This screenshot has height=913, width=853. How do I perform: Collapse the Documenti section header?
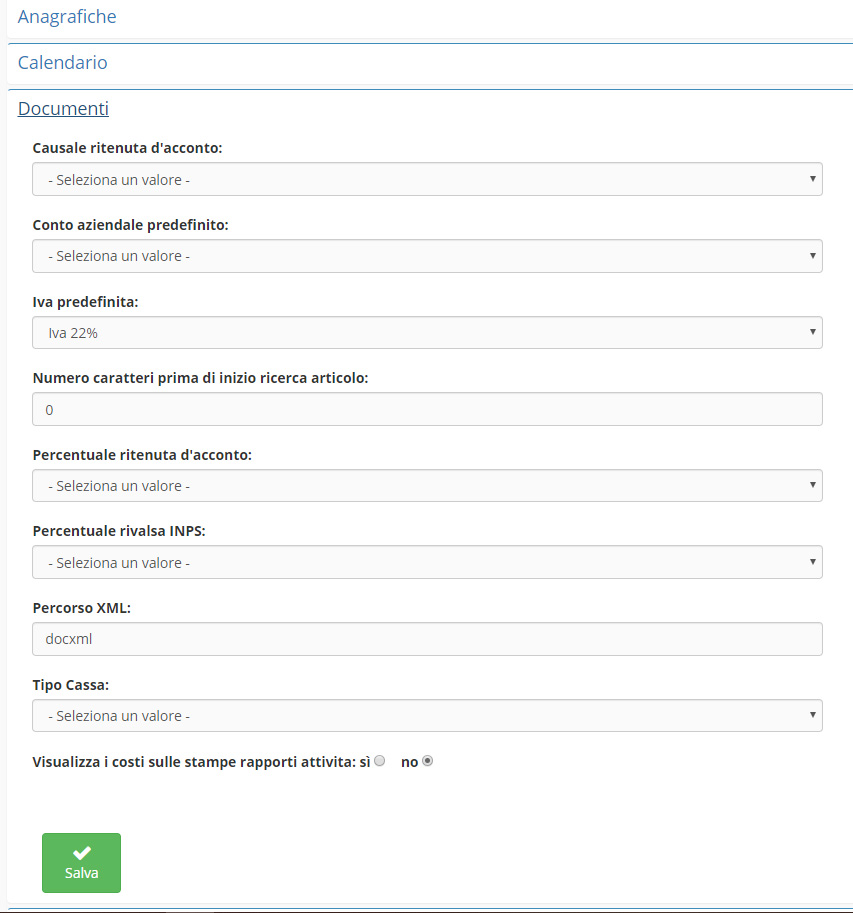[x=63, y=109]
